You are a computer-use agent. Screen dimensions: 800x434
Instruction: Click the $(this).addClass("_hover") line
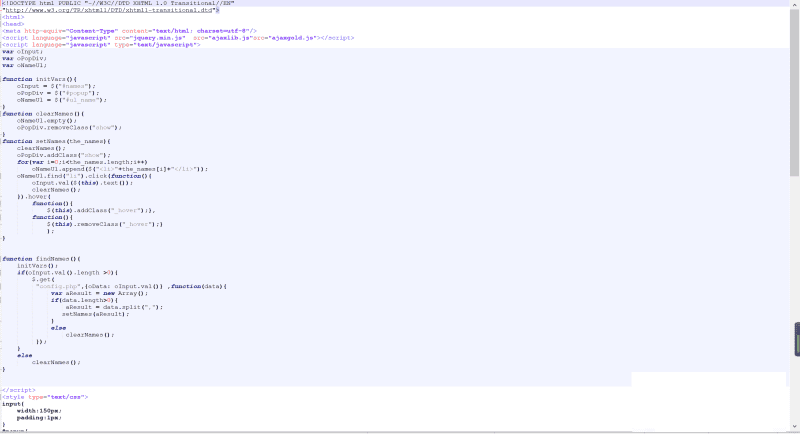pos(101,210)
